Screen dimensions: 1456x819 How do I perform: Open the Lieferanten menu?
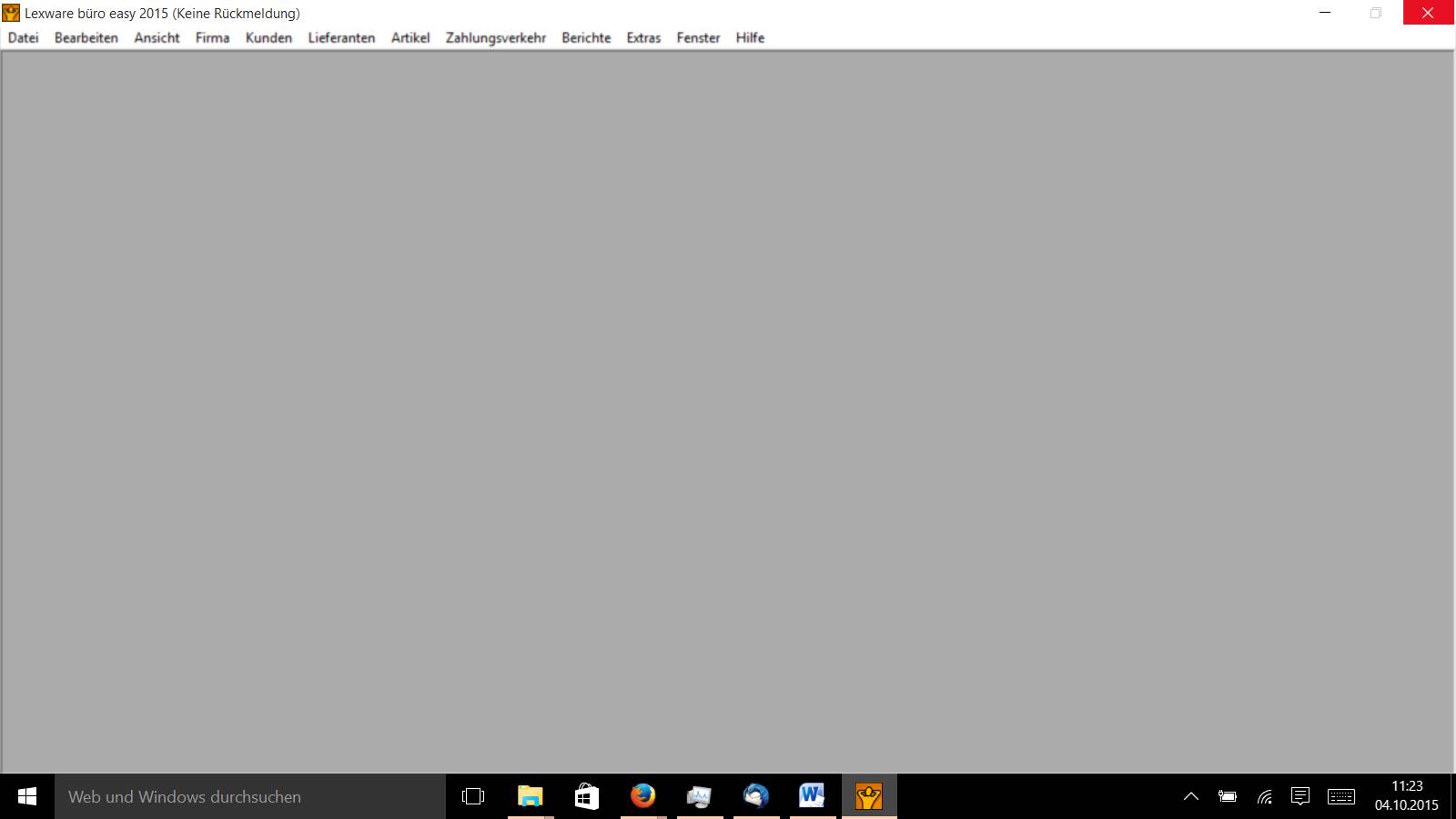[341, 37]
